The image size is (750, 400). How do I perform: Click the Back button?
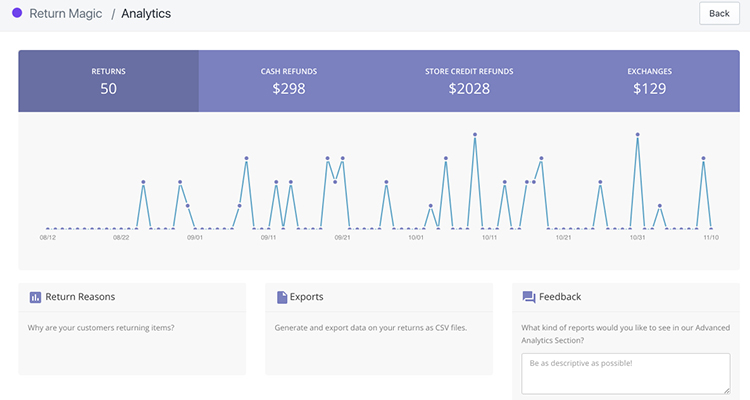(719, 13)
